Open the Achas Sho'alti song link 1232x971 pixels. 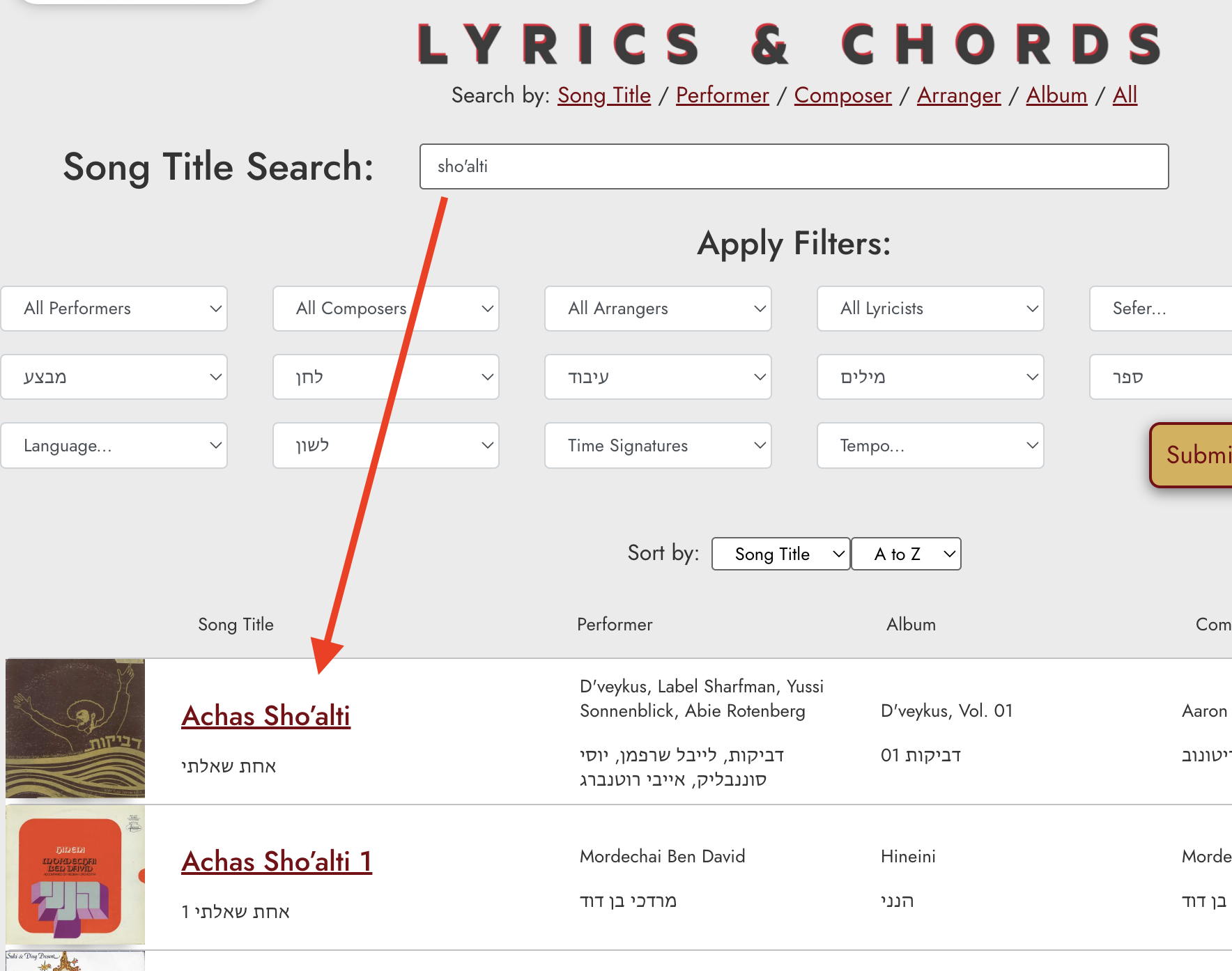[265, 716]
